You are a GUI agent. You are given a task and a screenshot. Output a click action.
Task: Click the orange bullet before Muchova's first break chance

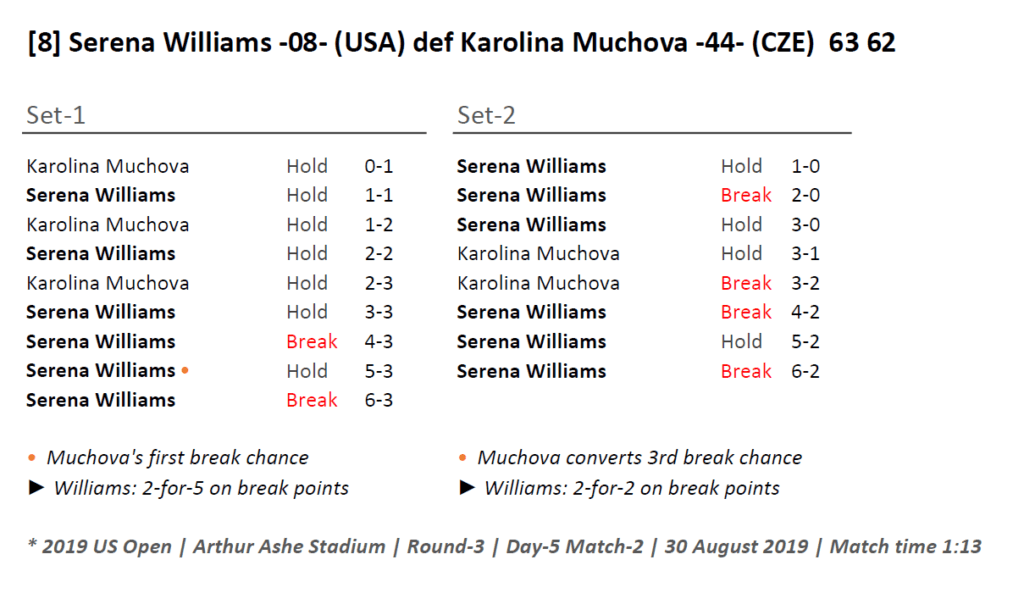tap(32, 458)
